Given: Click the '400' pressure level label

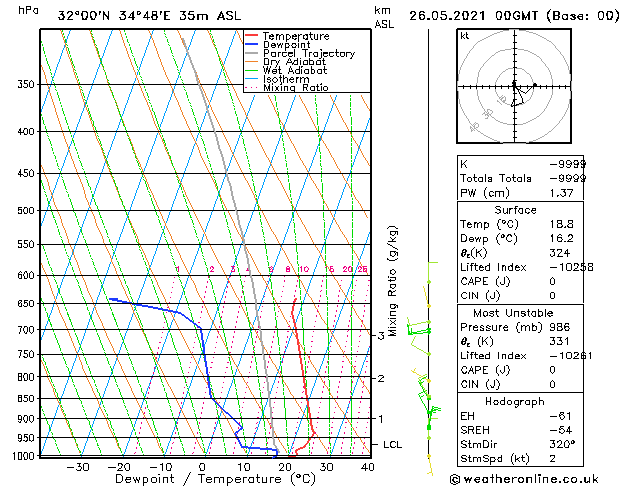Looking at the screenshot, I should [26, 132].
